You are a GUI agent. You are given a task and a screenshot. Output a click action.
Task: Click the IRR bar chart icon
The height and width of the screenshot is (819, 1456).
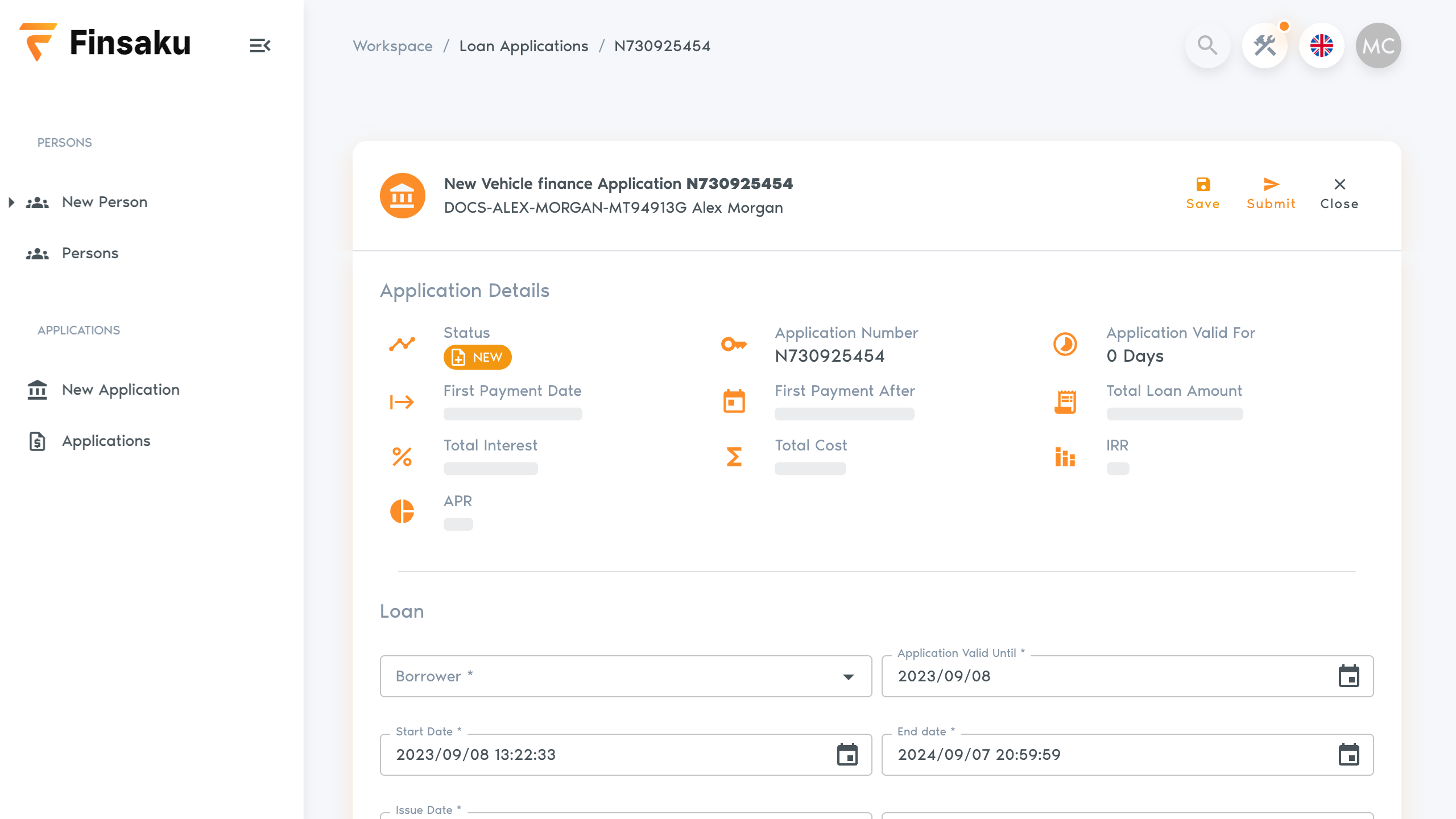click(x=1065, y=457)
